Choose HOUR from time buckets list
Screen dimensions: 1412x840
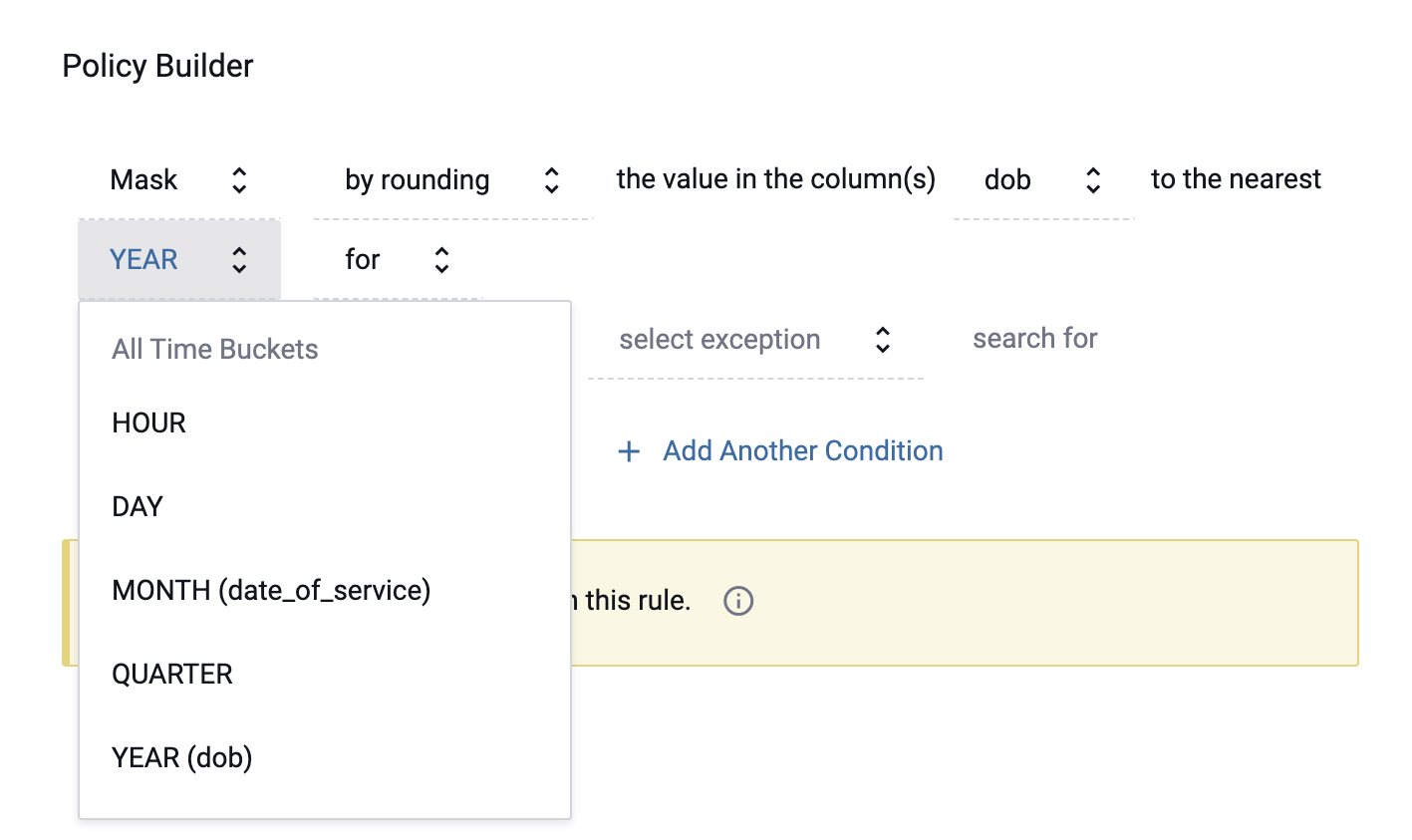(x=325, y=422)
